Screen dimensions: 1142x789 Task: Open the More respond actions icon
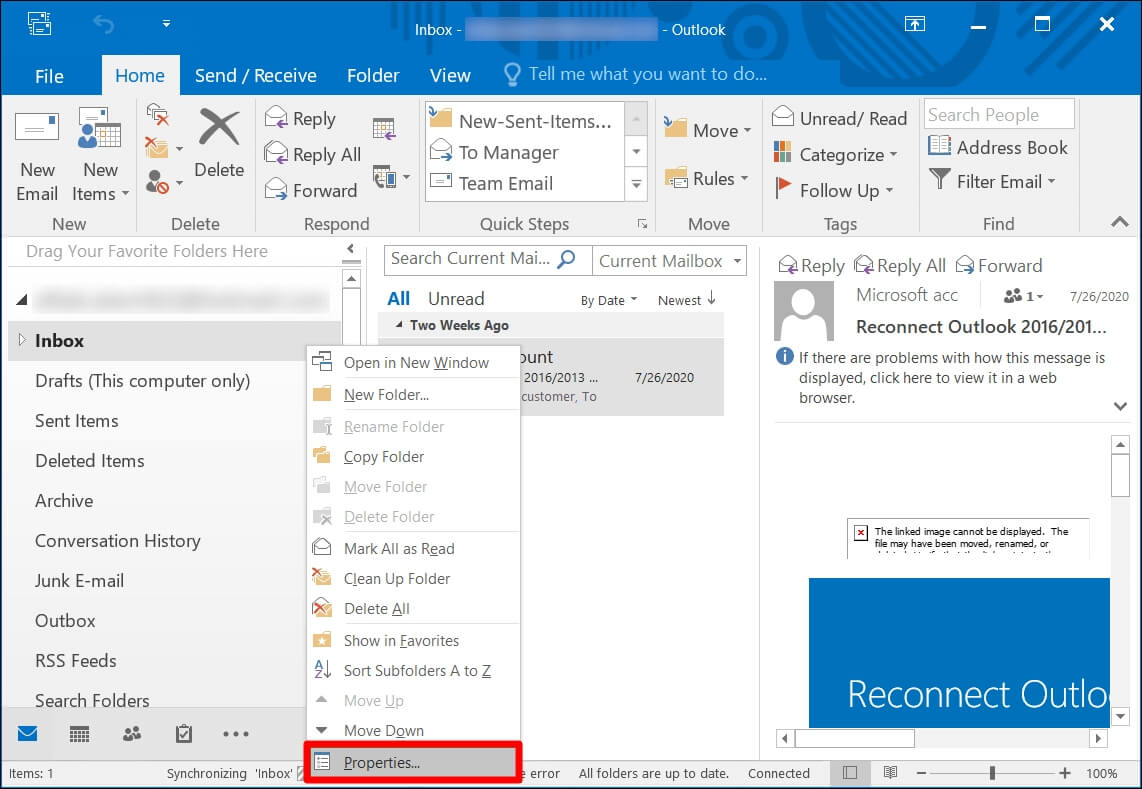390,177
